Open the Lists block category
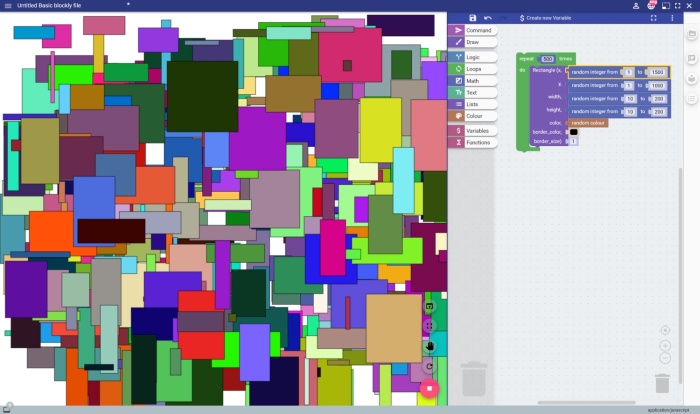The width and height of the screenshot is (700, 414). (473, 104)
